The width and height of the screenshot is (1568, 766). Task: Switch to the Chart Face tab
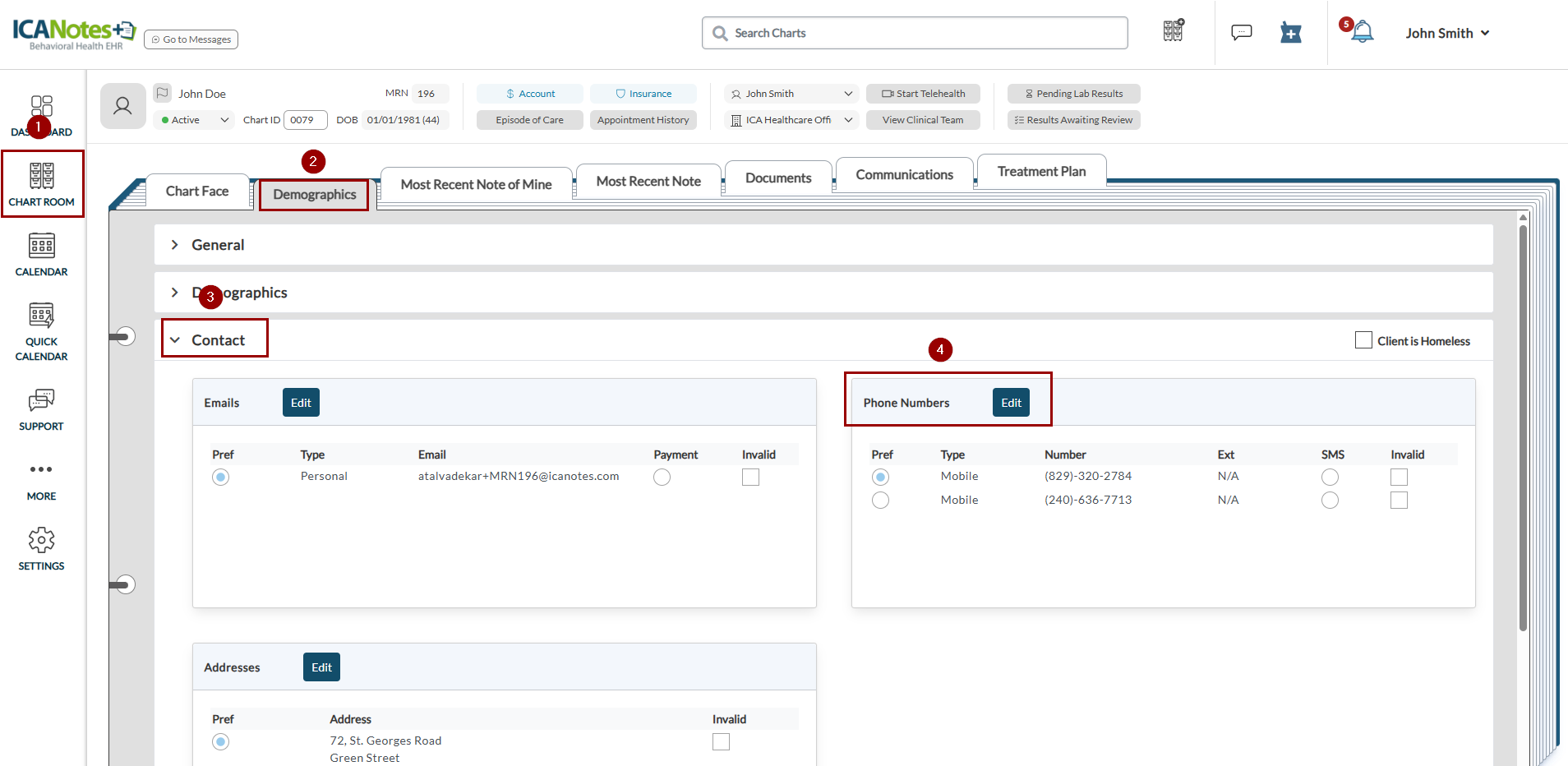[197, 191]
